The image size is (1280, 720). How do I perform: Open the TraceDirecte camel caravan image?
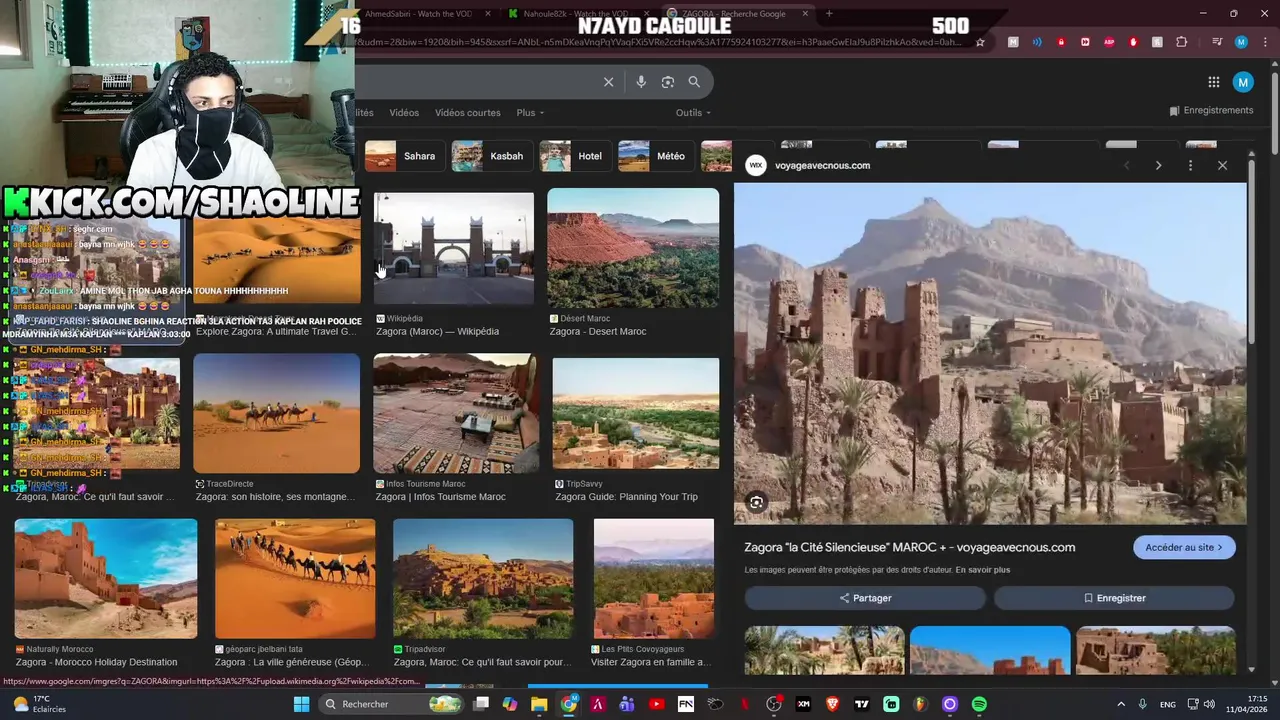(276, 413)
